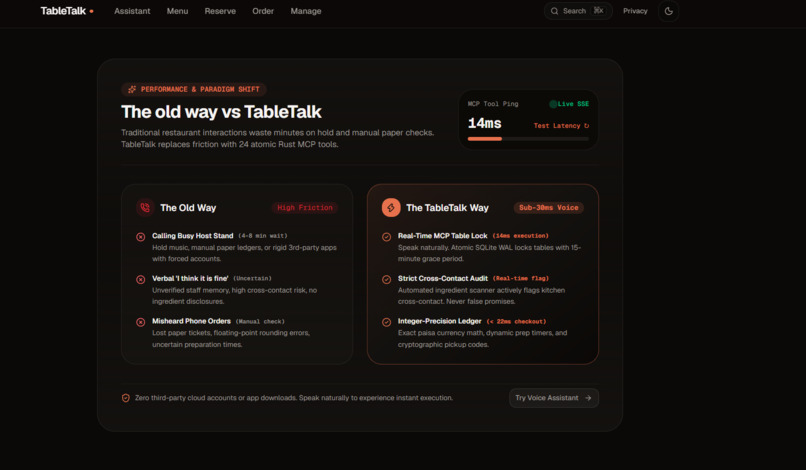Click the Integer-Precision Ledger heading
Image resolution: width=806 pixels, height=470 pixels.
[x=439, y=321]
